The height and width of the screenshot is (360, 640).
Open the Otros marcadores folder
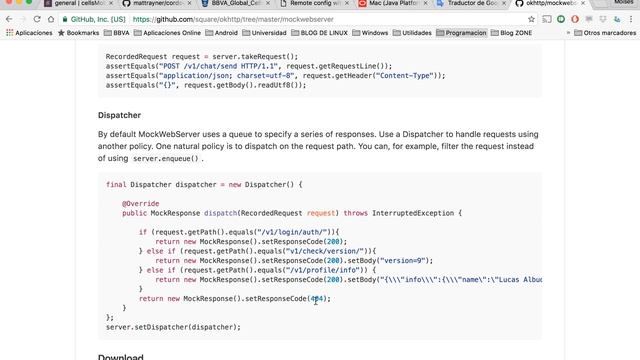[605, 33]
